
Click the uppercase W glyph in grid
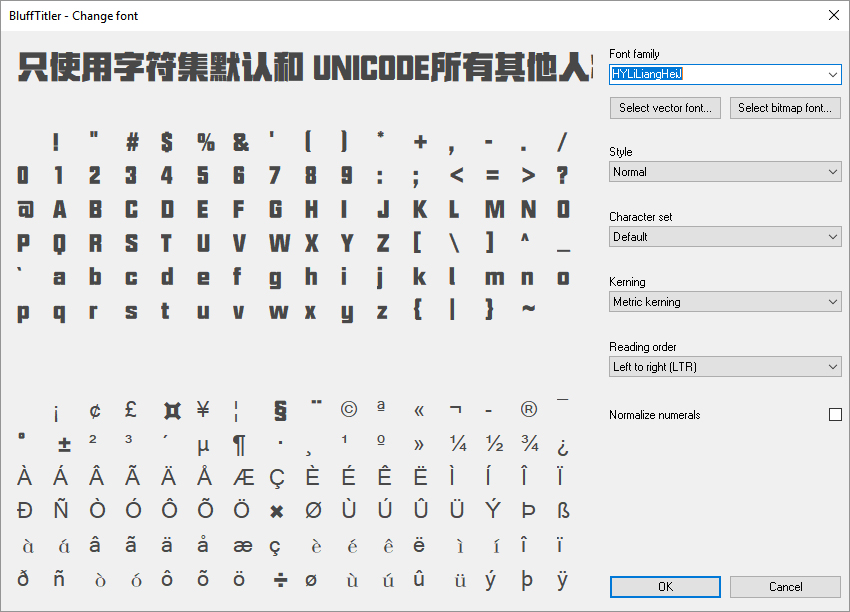[x=279, y=243]
